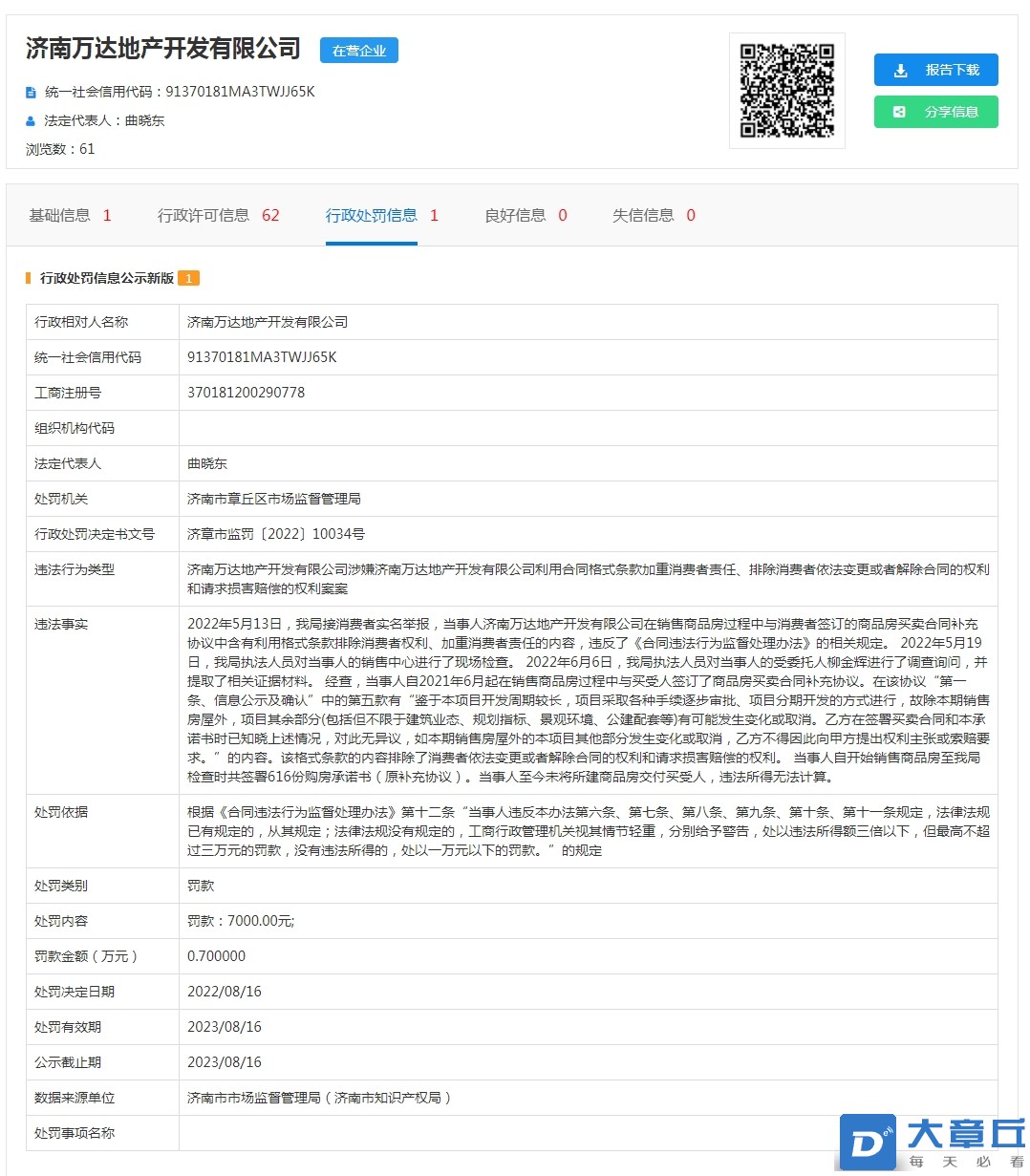This screenshot has width=1030, height=1176.
Task: Click the 行政相对人名称 row label
Action: (81, 322)
